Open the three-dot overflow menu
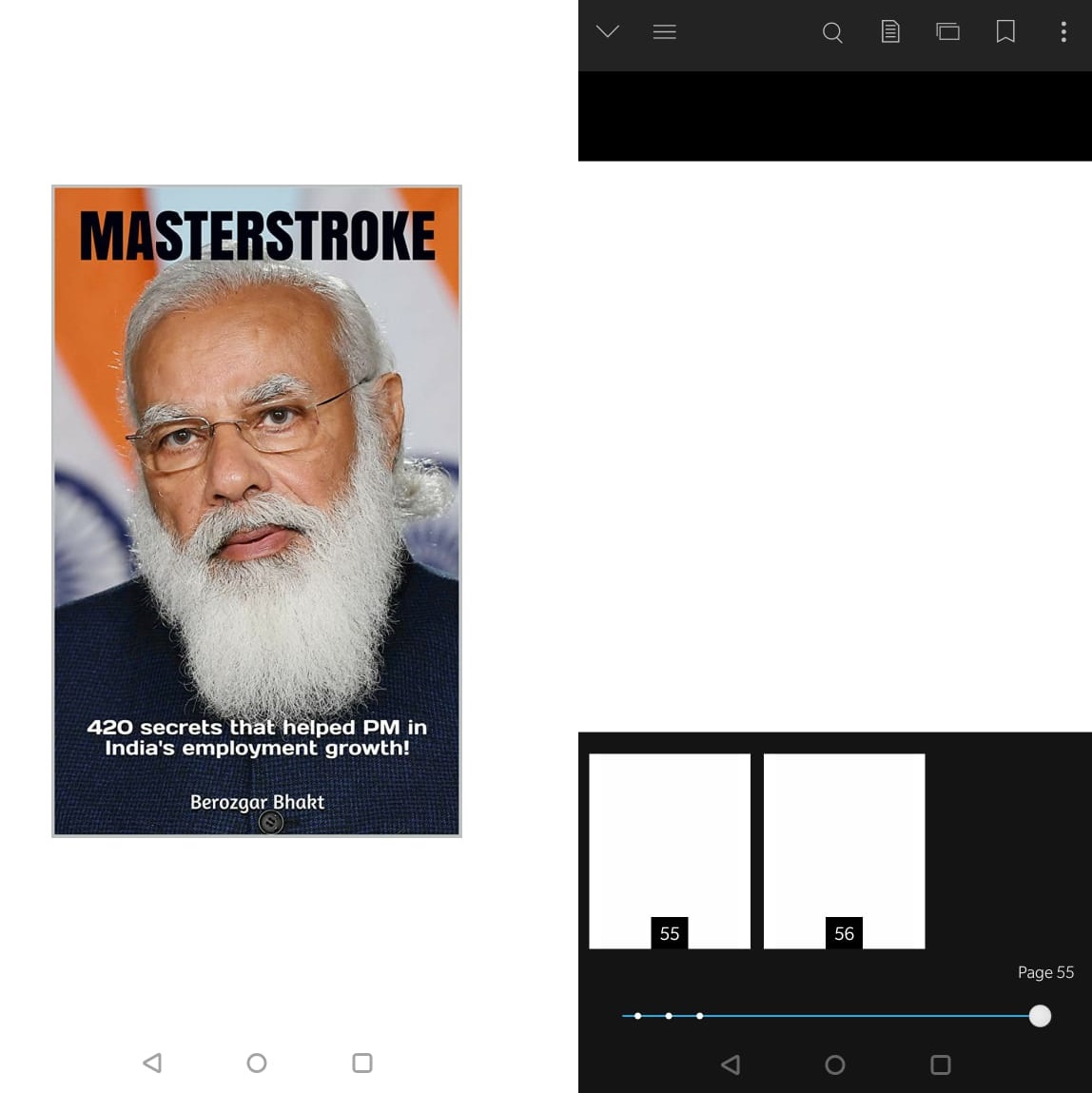Image resolution: width=1092 pixels, height=1093 pixels. click(x=1063, y=31)
